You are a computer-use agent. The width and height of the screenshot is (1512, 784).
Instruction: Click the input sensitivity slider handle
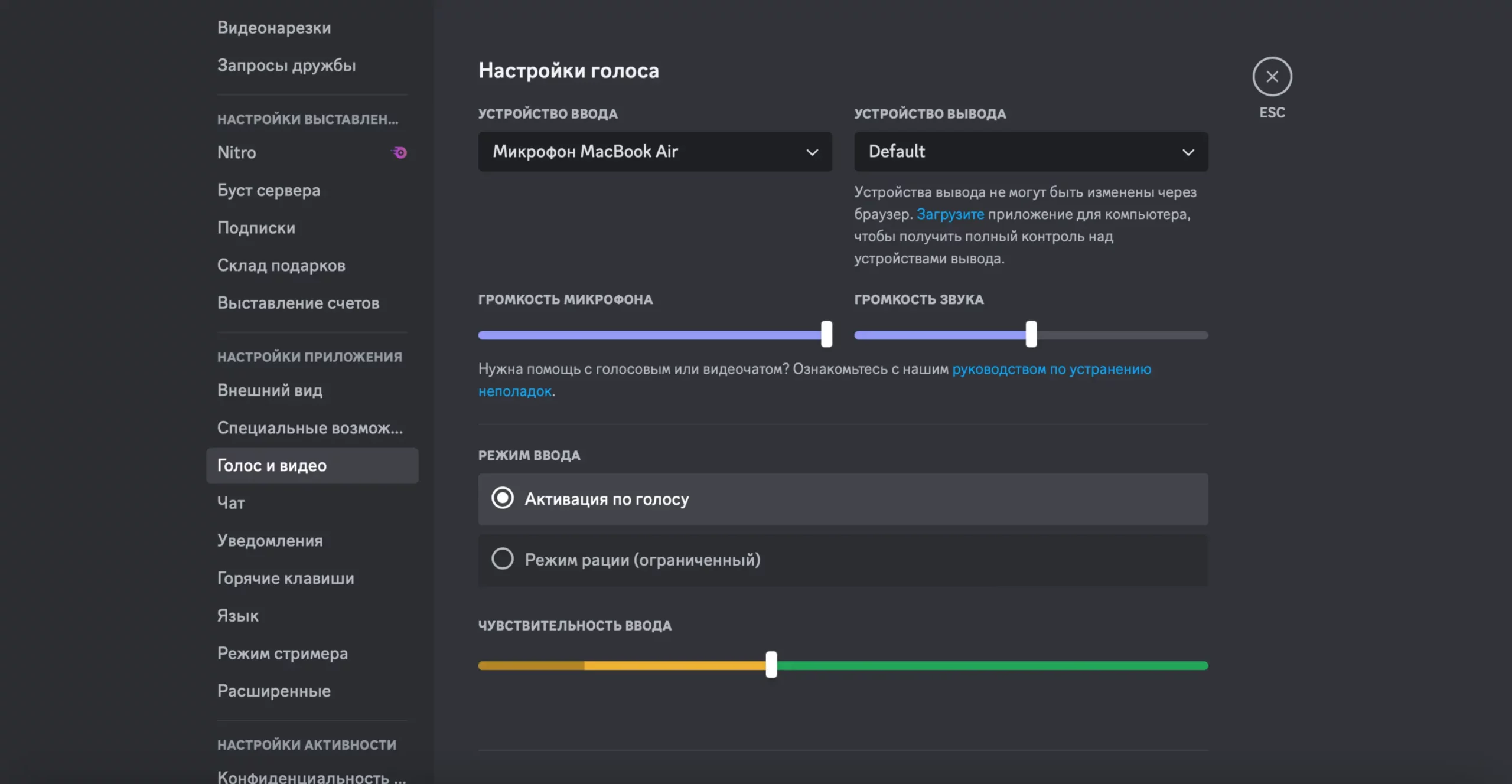(x=771, y=665)
